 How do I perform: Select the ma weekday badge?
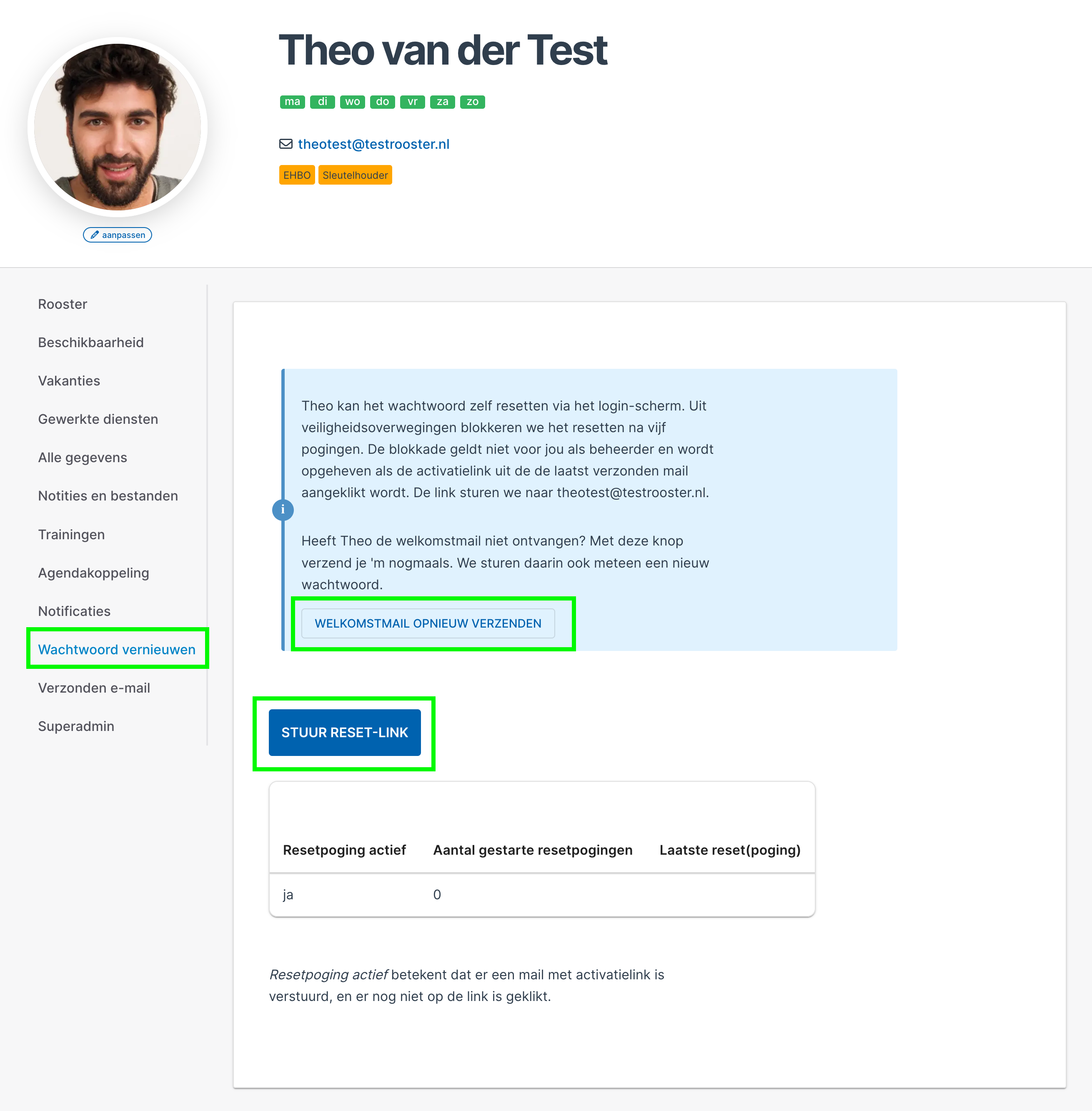(293, 102)
